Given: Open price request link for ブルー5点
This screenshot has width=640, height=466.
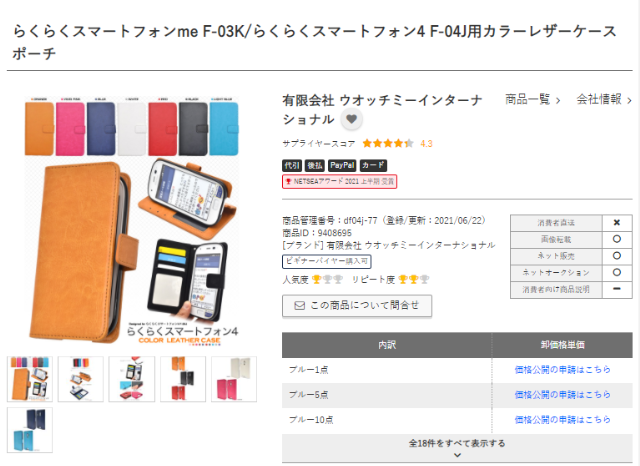Looking at the screenshot, I should (562, 395).
